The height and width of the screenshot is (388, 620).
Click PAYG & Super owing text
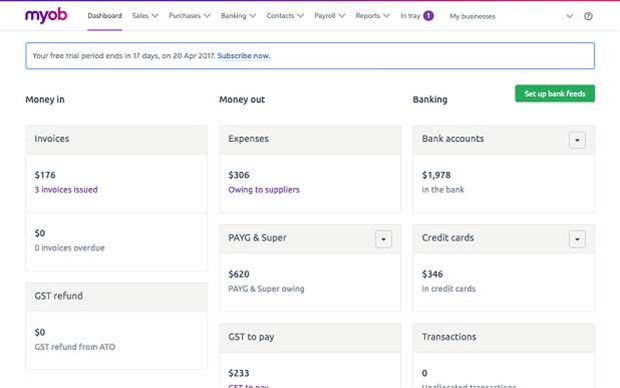point(266,289)
